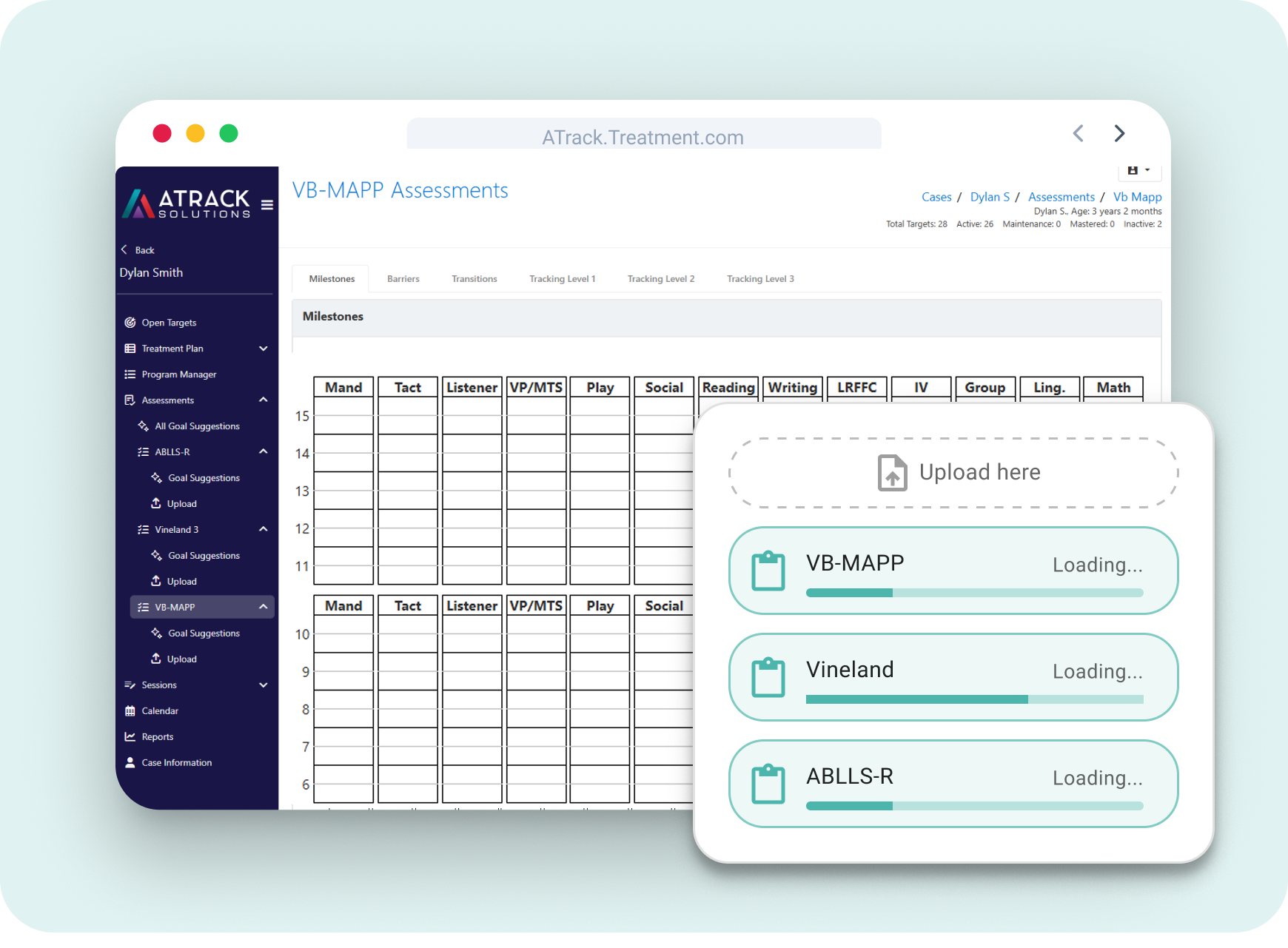Click the Reading column header
The width and height of the screenshot is (1288, 948).
point(728,387)
